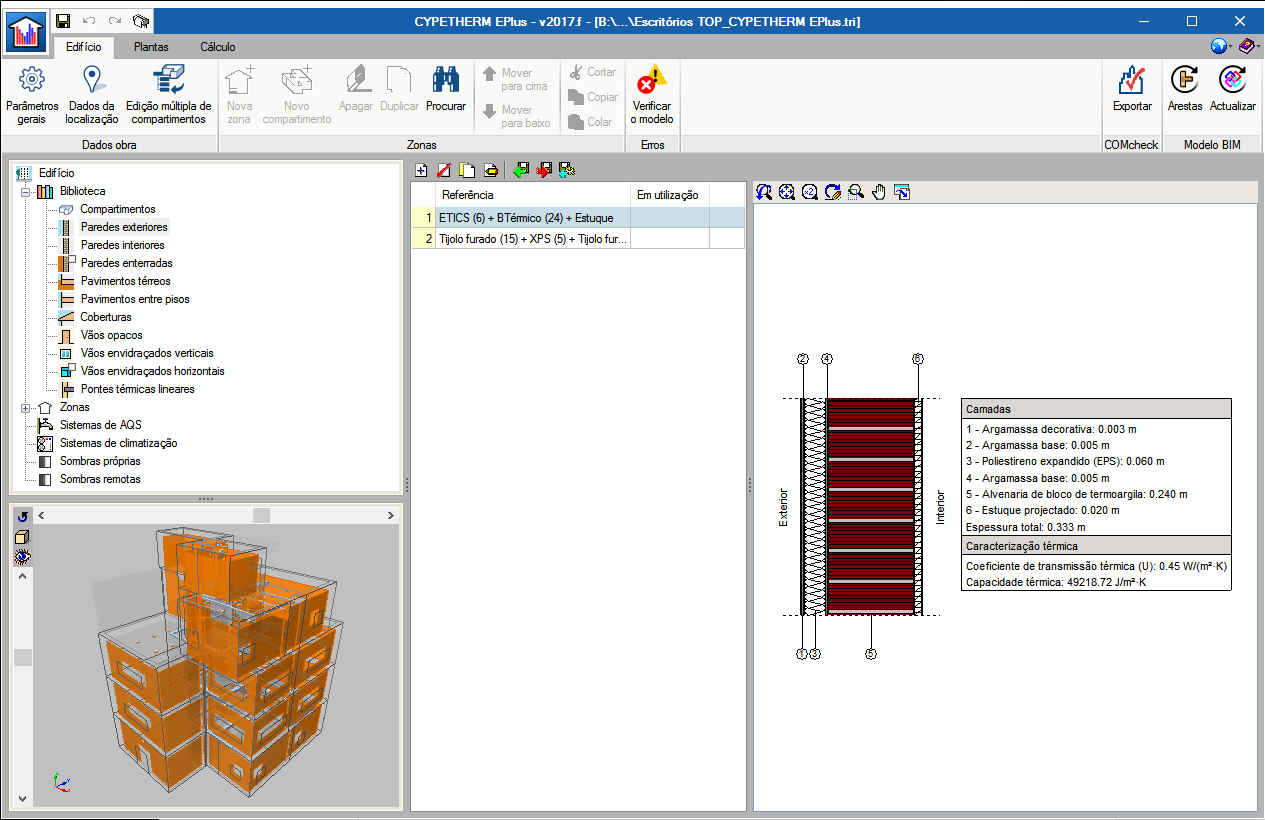Click the Exportar COMcheck icon
This screenshot has width=1265, height=820.
click(x=1132, y=89)
